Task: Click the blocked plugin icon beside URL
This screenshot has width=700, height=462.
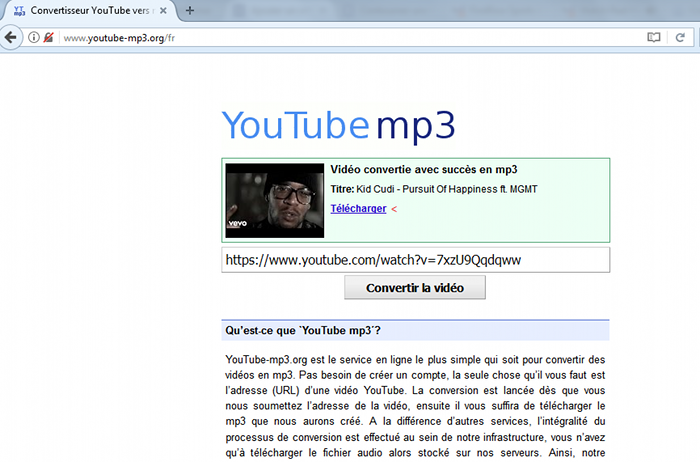Action: click(48, 37)
